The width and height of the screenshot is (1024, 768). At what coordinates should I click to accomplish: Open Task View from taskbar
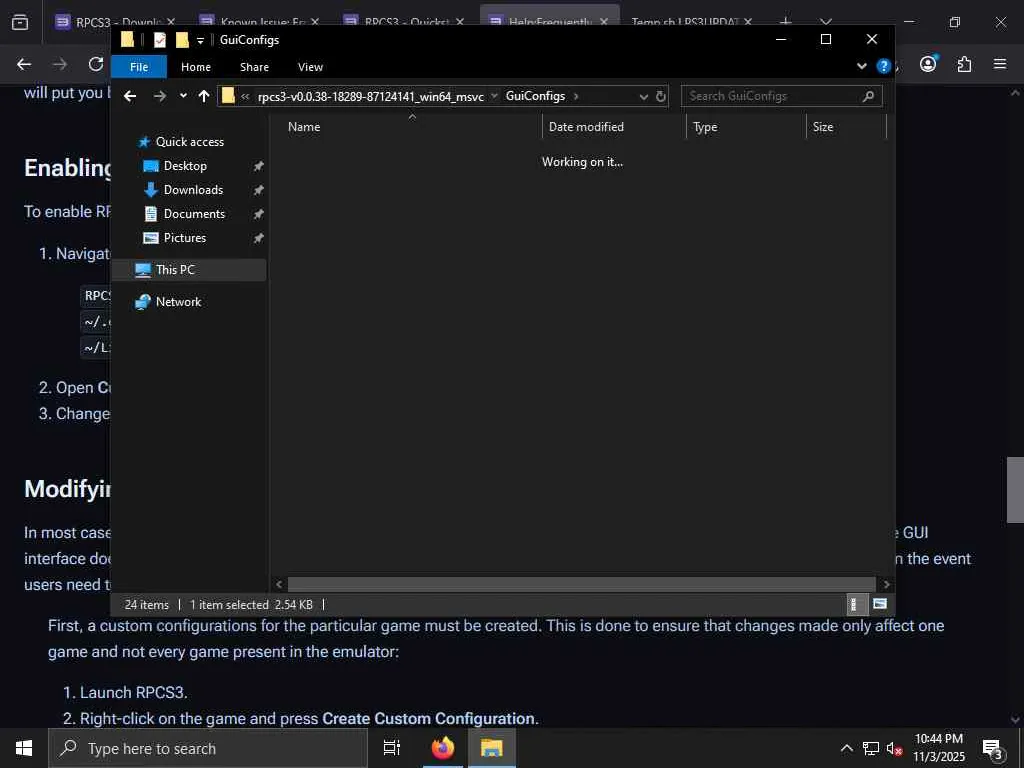pos(392,748)
